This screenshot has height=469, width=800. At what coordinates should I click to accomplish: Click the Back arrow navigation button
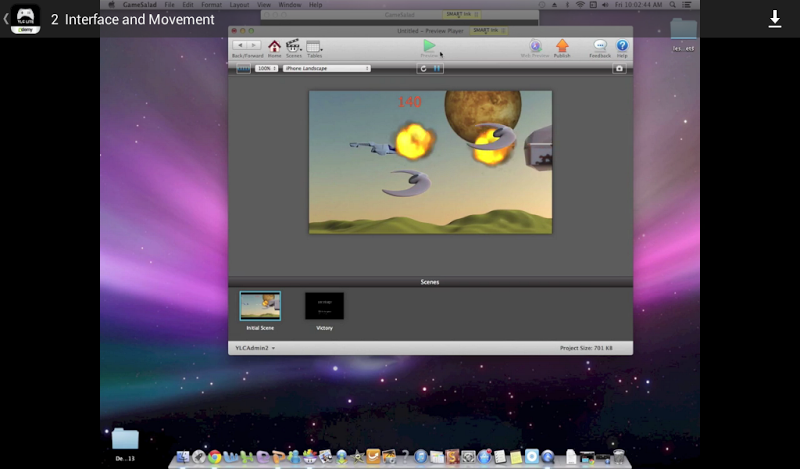pyautogui.click(x=240, y=45)
